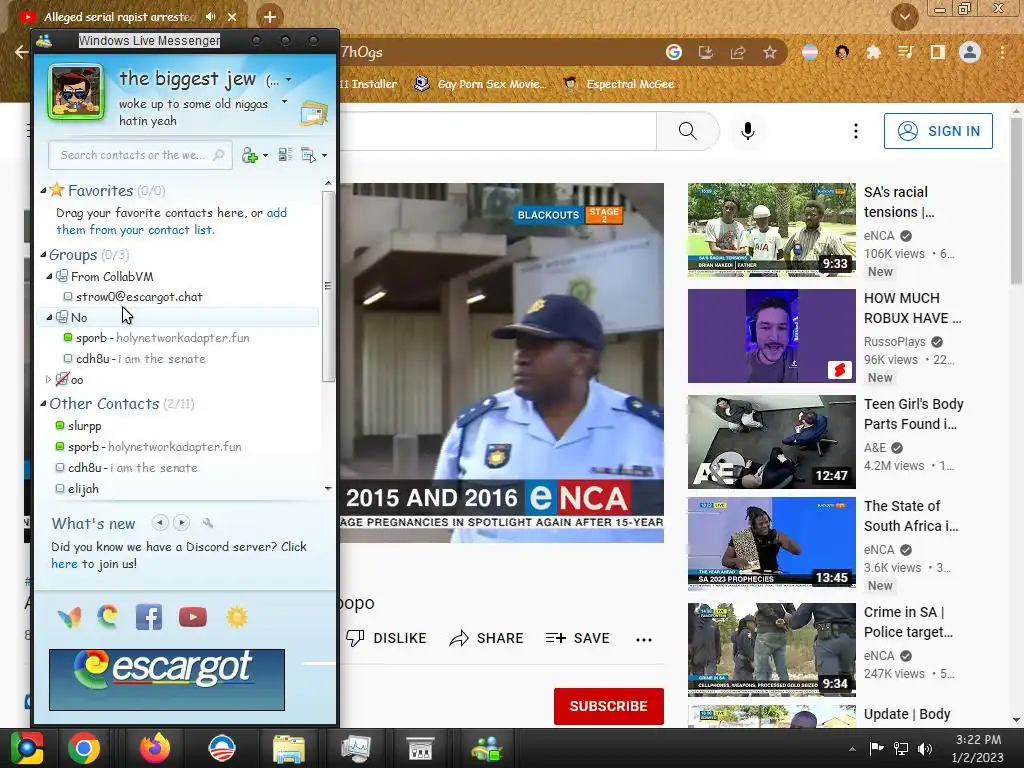The height and width of the screenshot is (768, 1024).
Task: Click the Chrome profile avatar icon
Action: [x=970, y=52]
